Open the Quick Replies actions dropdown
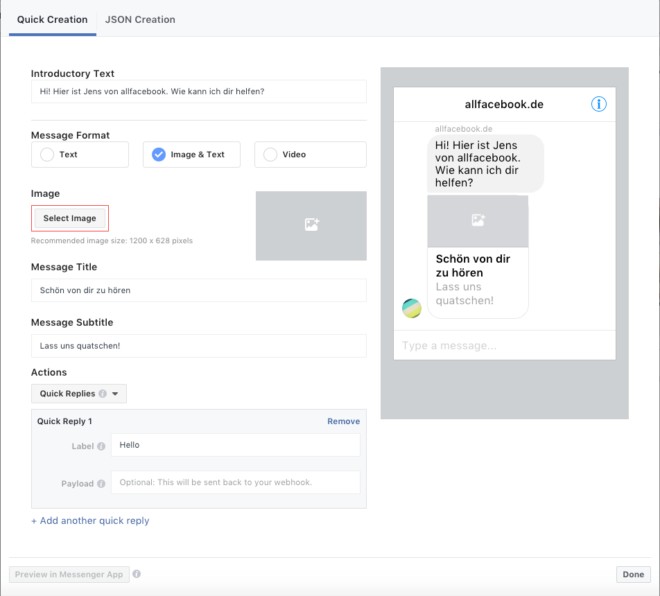This screenshot has width=660, height=596. [x=79, y=394]
